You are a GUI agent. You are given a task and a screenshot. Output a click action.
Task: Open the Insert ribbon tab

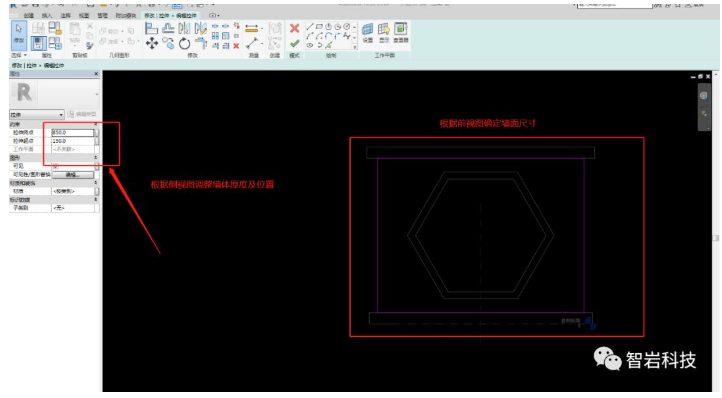coord(47,16)
